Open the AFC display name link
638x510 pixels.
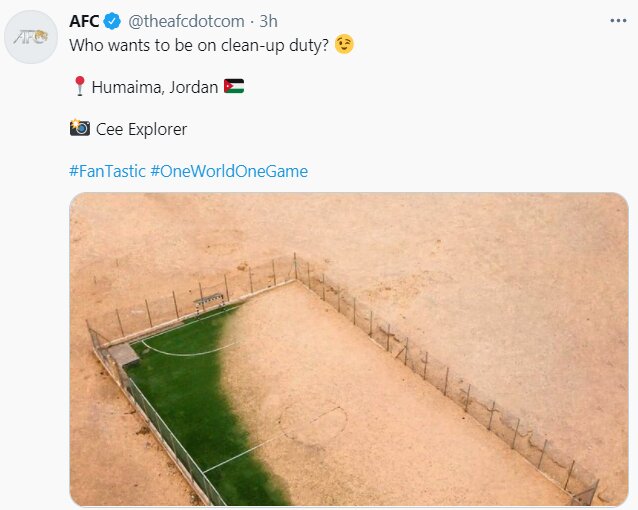tap(83, 21)
